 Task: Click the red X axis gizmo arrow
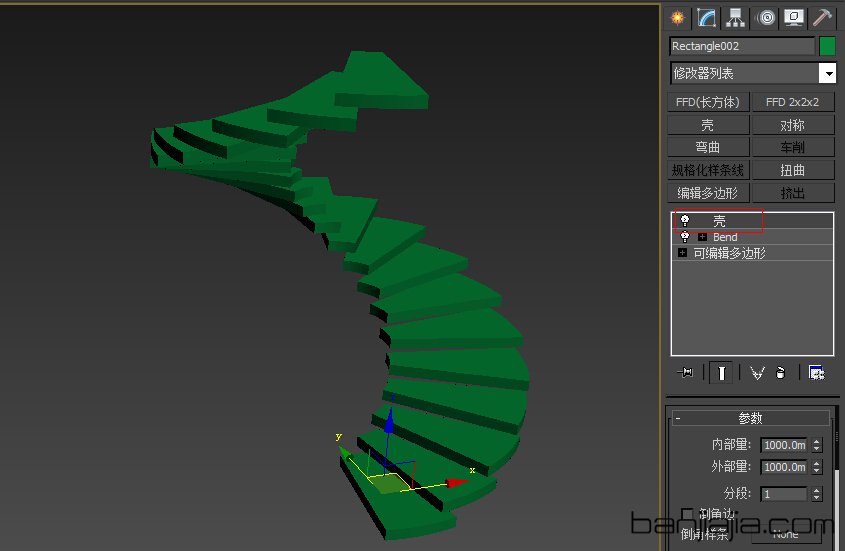(457, 482)
